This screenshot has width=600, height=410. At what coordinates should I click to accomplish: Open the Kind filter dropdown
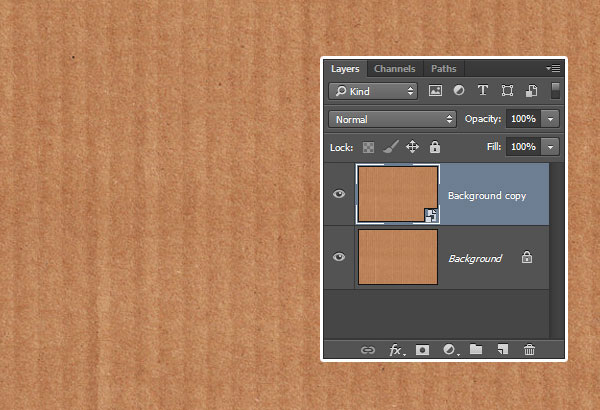373,91
